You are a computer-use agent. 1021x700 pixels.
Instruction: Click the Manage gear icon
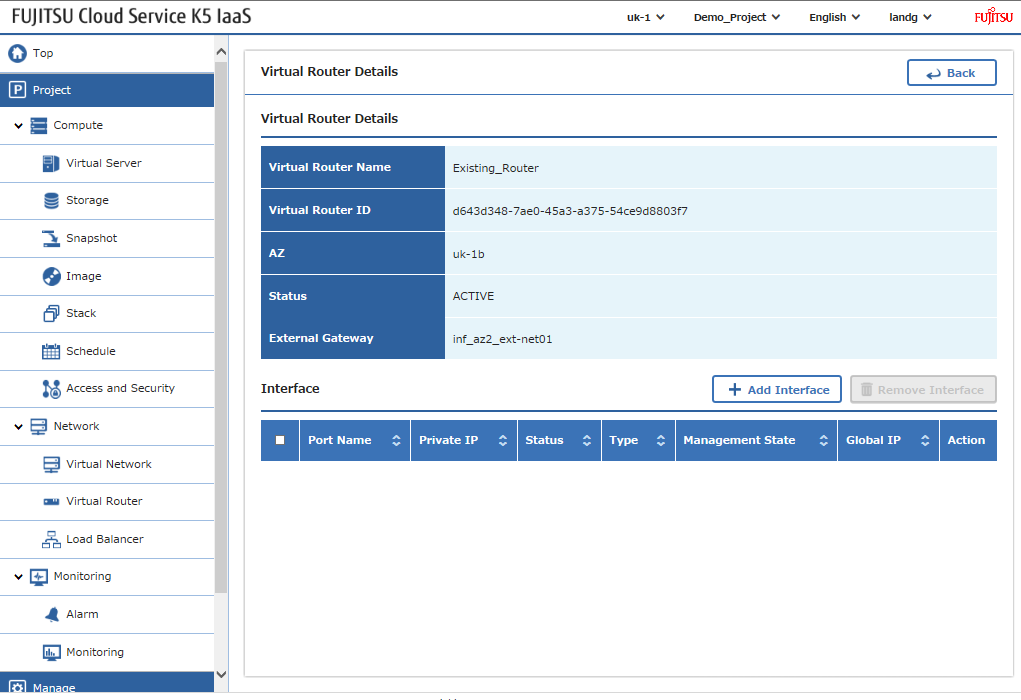(x=17, y=688)
